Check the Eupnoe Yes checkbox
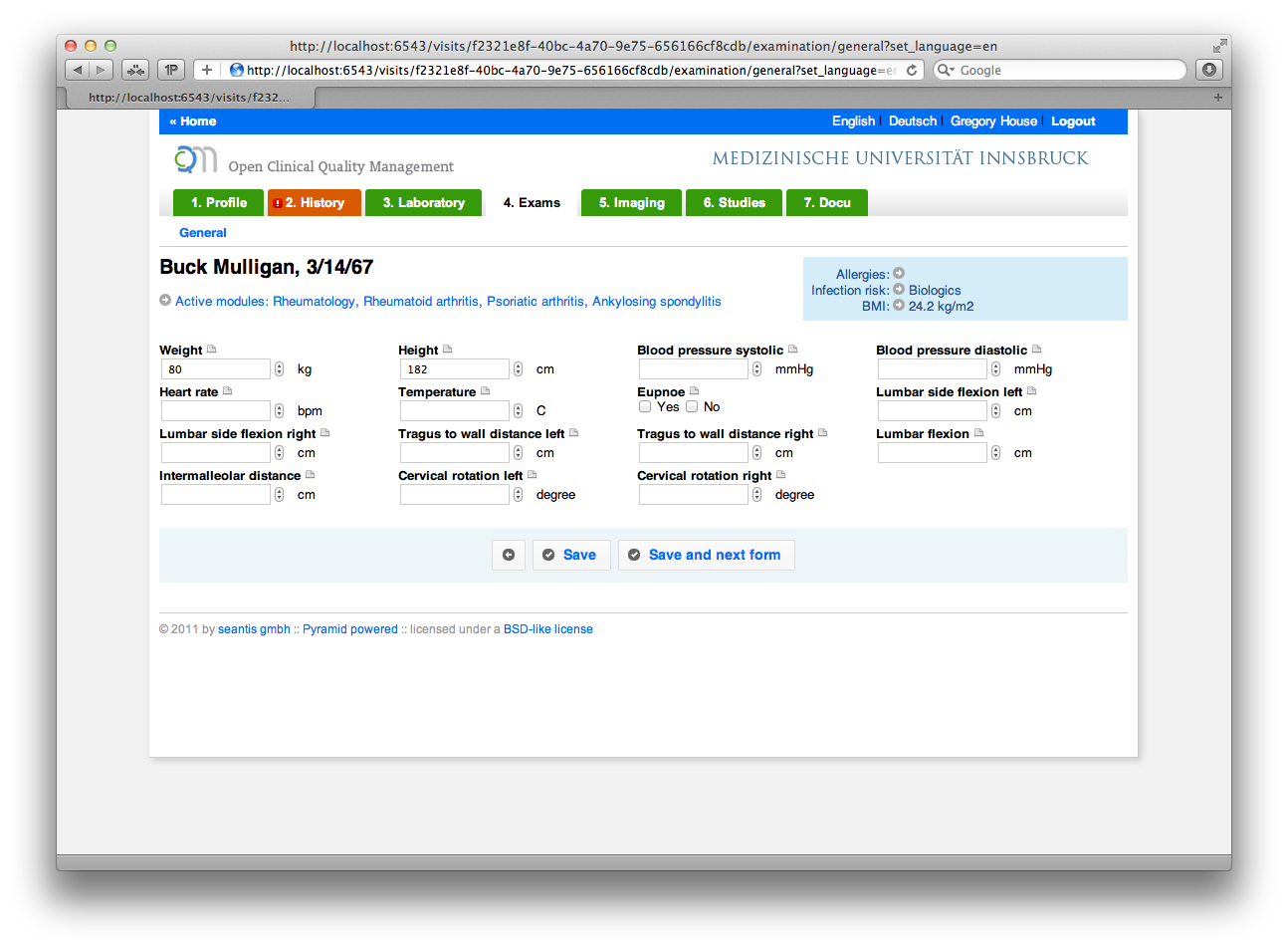This screenshot has height=949, width=1288. [x=645, y=406]
